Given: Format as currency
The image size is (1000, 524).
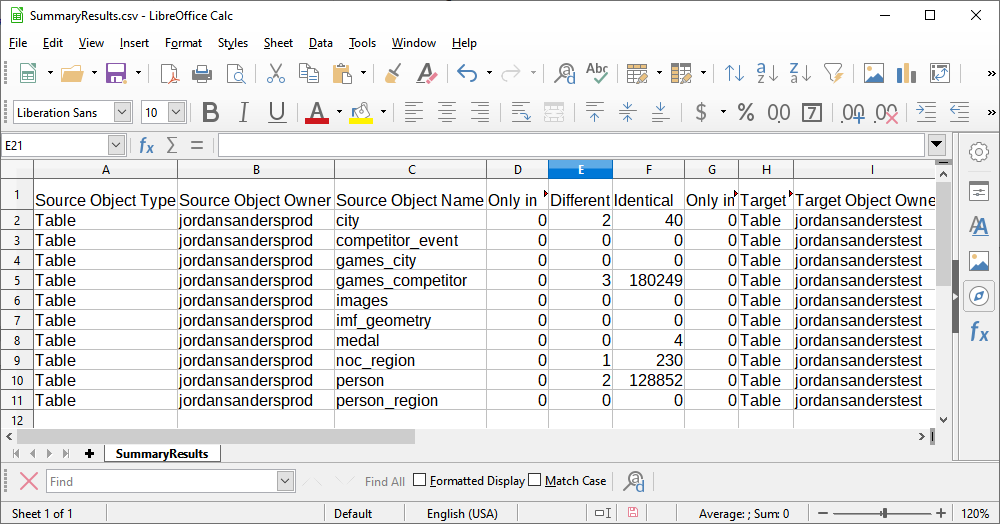Looking at the screenshot, I should 701,113.
